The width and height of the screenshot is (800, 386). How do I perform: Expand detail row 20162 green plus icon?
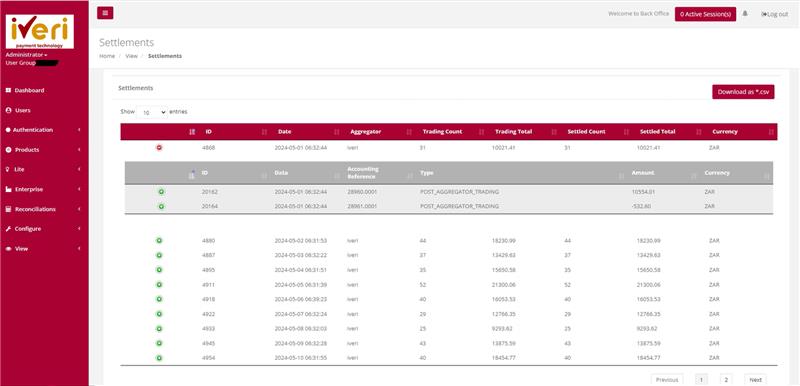[161, 192]
